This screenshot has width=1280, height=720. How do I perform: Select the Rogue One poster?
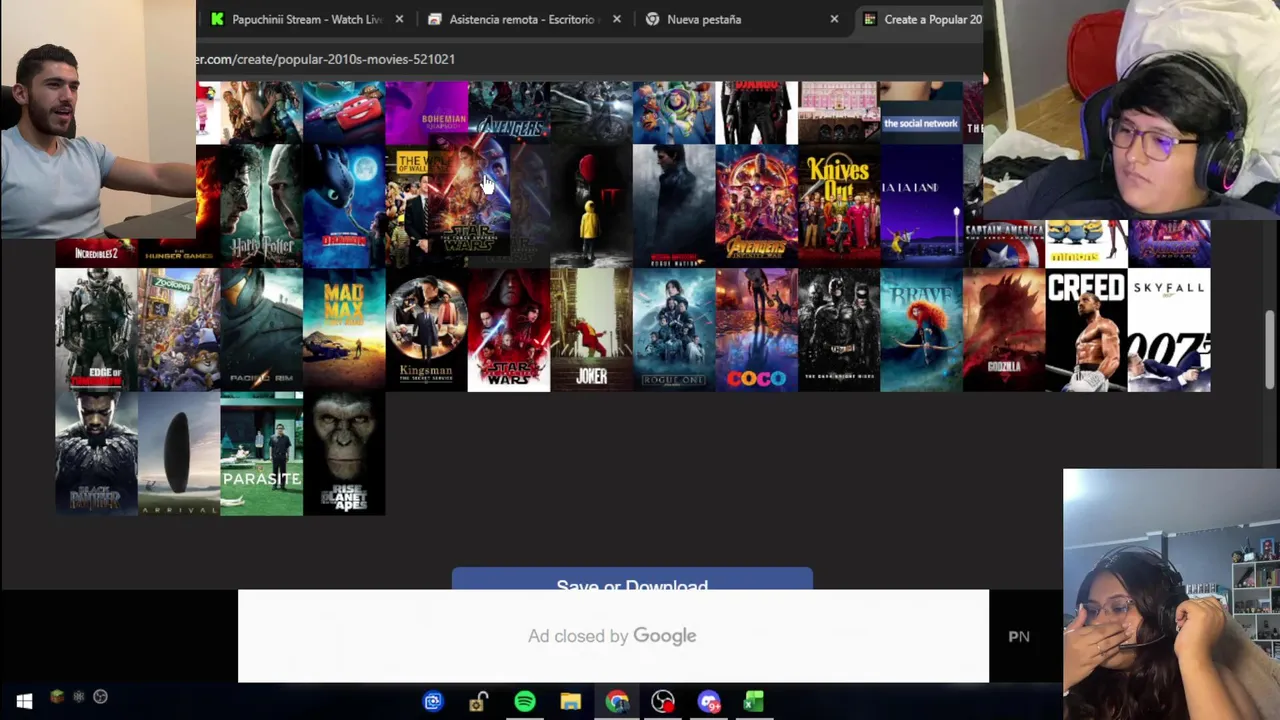tap(673, 330)
